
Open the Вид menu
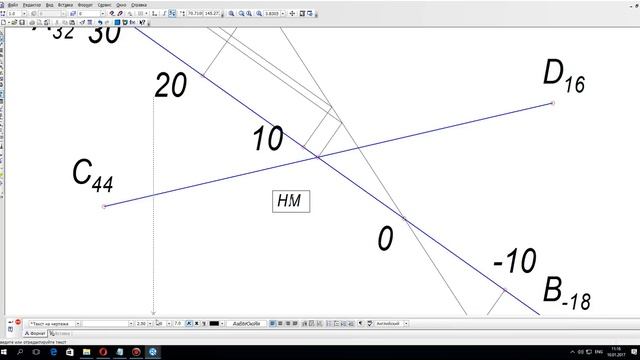[49, 5]
